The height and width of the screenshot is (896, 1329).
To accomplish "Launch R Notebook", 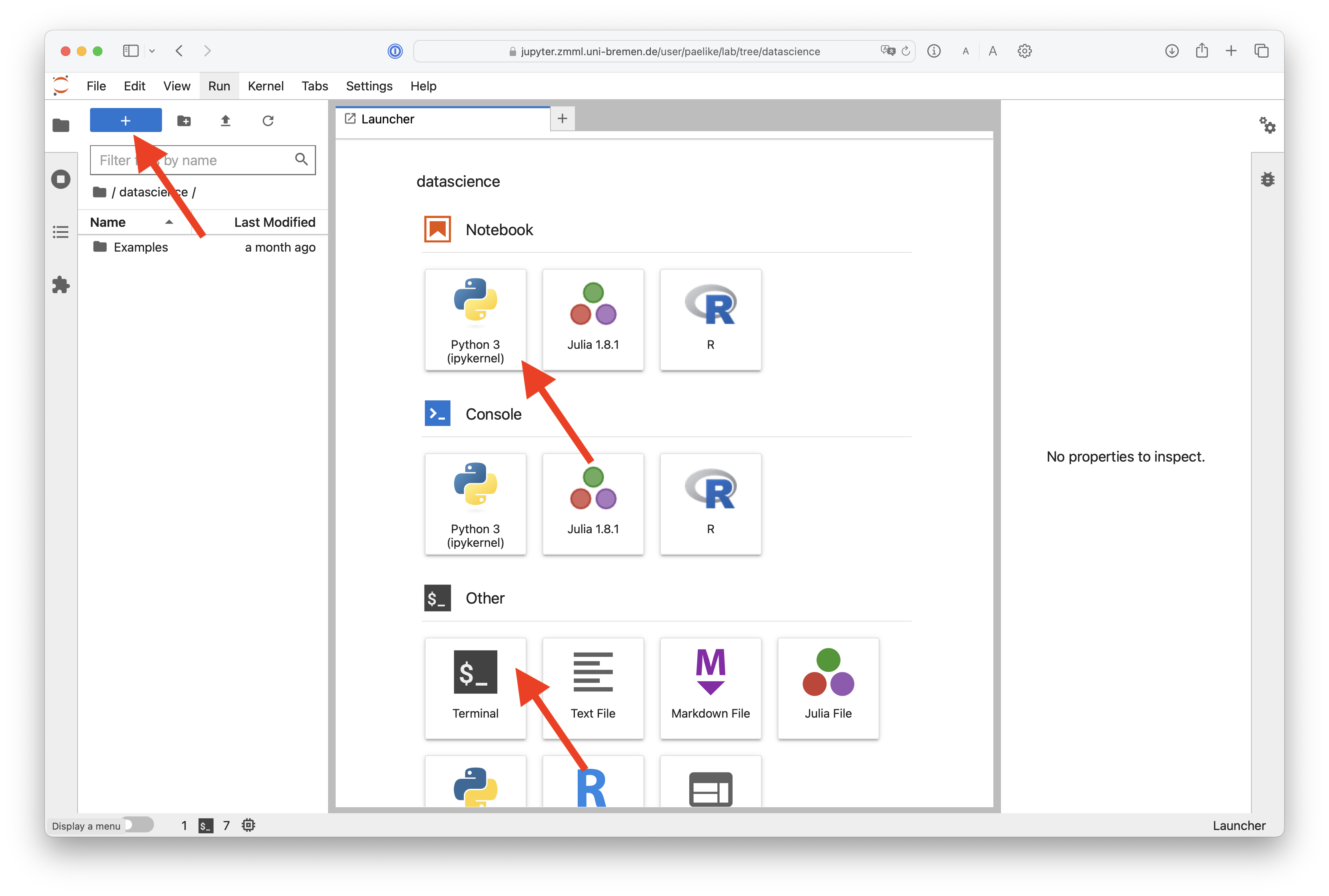I will click(x=710, y=320).
